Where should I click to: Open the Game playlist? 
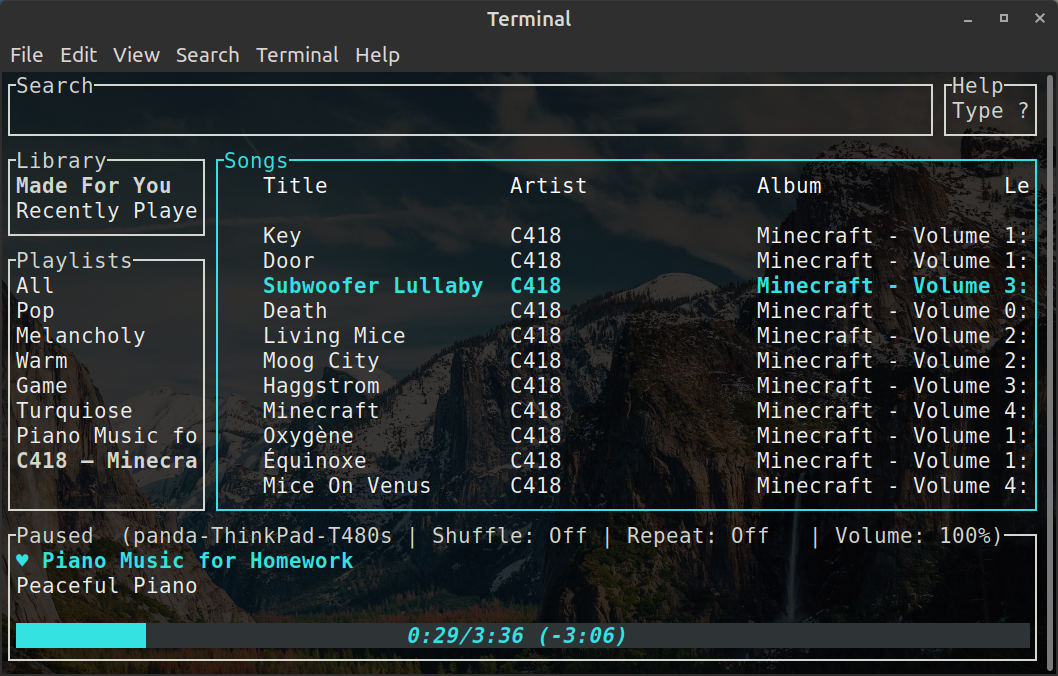pyautogui.click(x=42, y=386)
